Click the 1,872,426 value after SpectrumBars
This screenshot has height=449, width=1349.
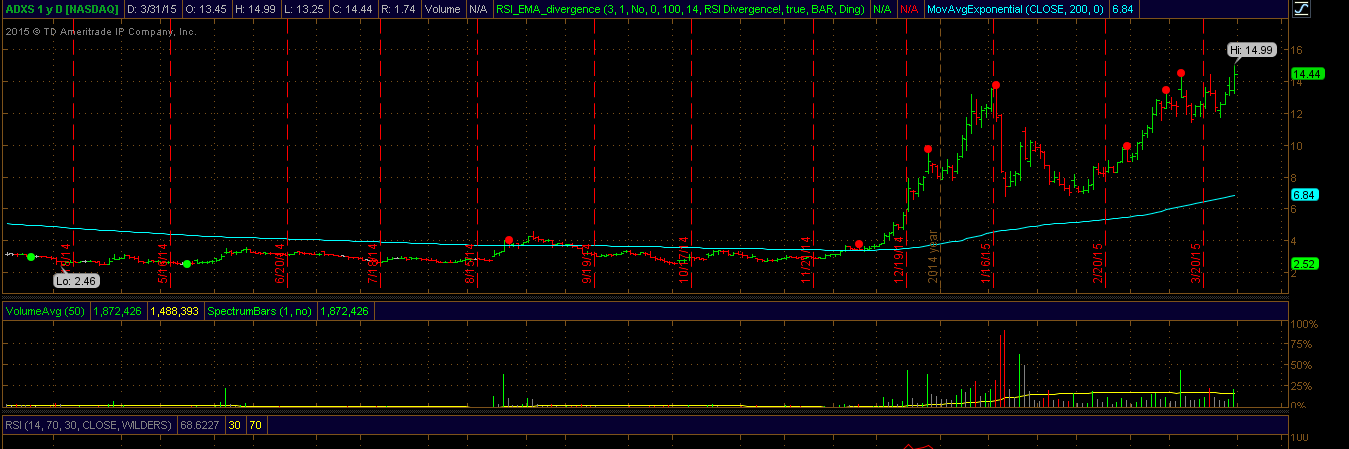343,311
